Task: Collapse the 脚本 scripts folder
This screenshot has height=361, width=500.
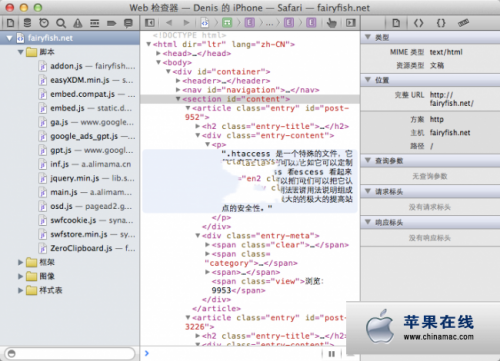Action: click(x=21, y=52)
